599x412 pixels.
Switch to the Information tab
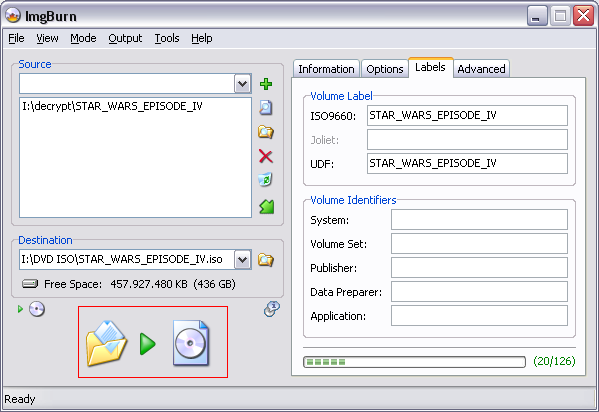[327, 69]
